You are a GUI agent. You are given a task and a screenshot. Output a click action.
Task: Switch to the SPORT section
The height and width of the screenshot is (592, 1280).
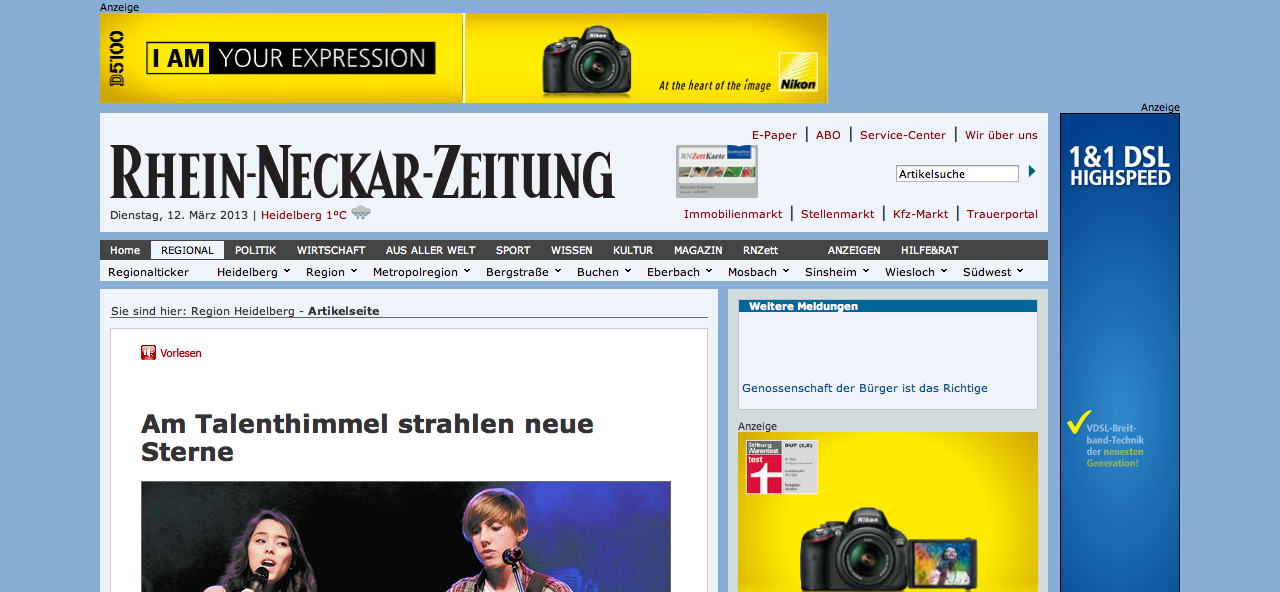point(513,250)
